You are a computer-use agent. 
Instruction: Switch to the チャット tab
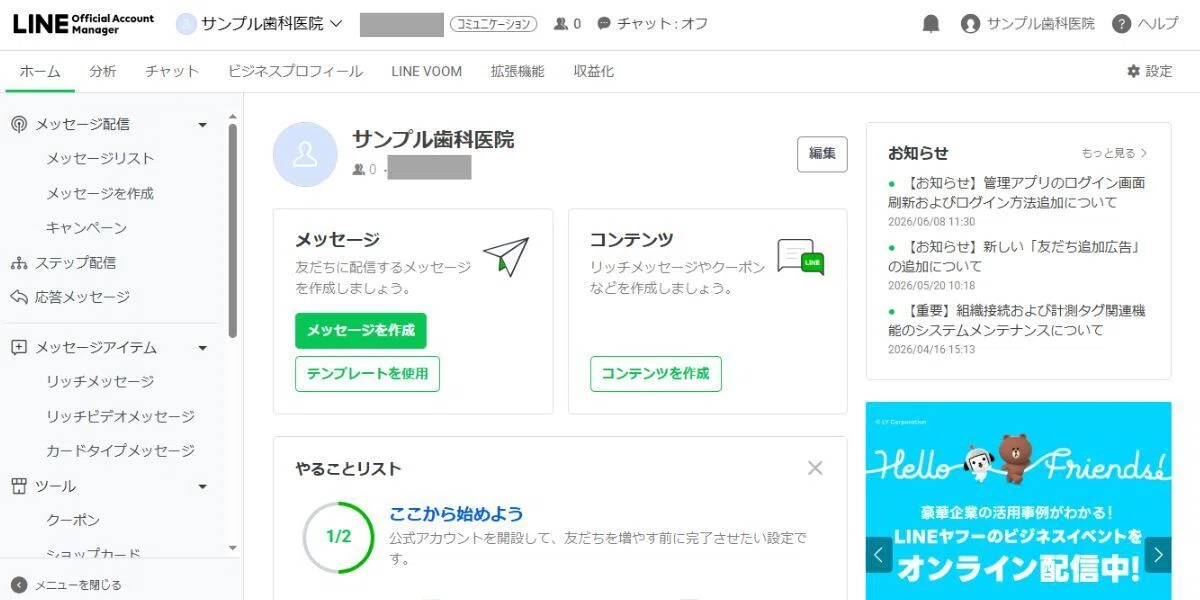[172, 71]
